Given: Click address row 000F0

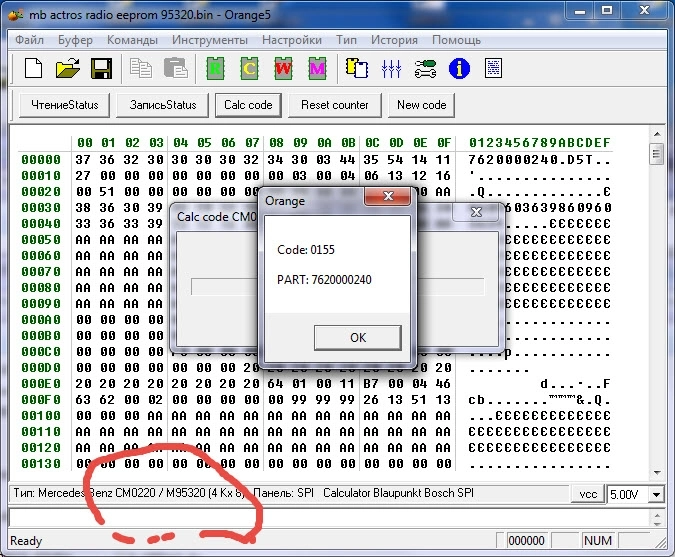Looking at the screenshot, I should [41, 400].
